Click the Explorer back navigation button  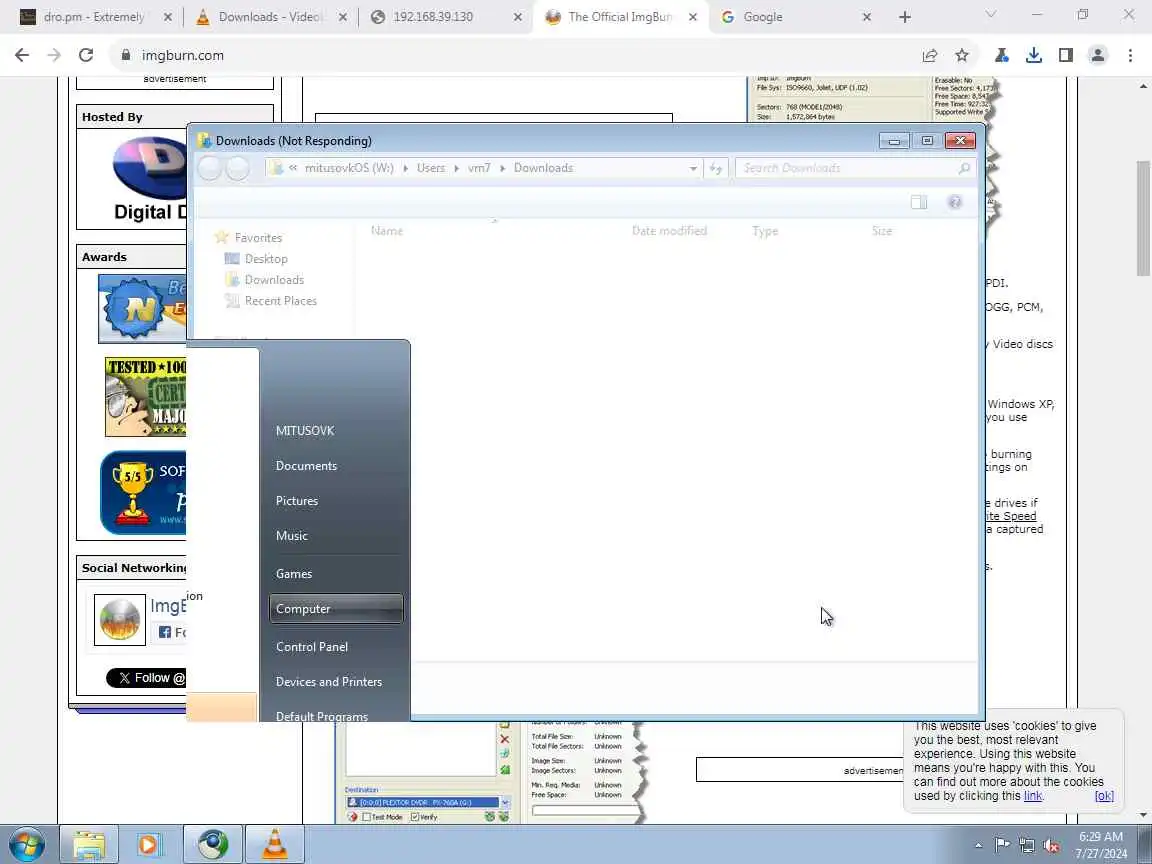[209, 168]
